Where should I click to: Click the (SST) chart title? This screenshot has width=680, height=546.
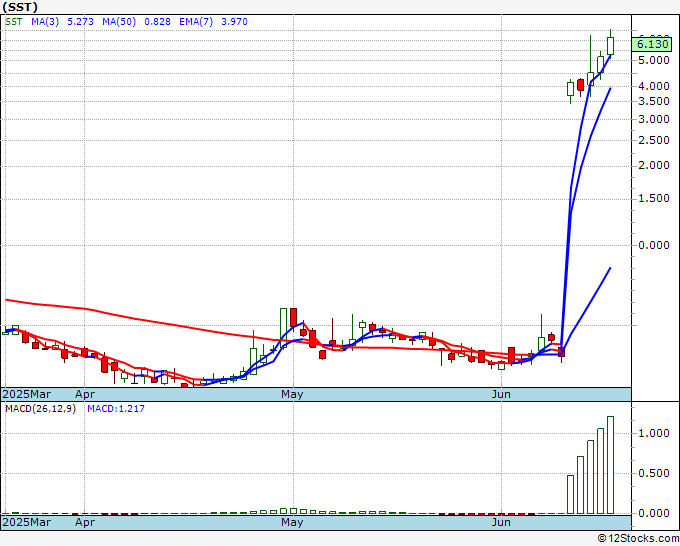20,7
